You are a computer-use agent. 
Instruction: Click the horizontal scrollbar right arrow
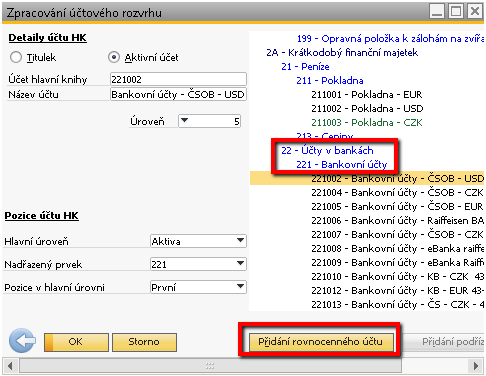(476, 366)
